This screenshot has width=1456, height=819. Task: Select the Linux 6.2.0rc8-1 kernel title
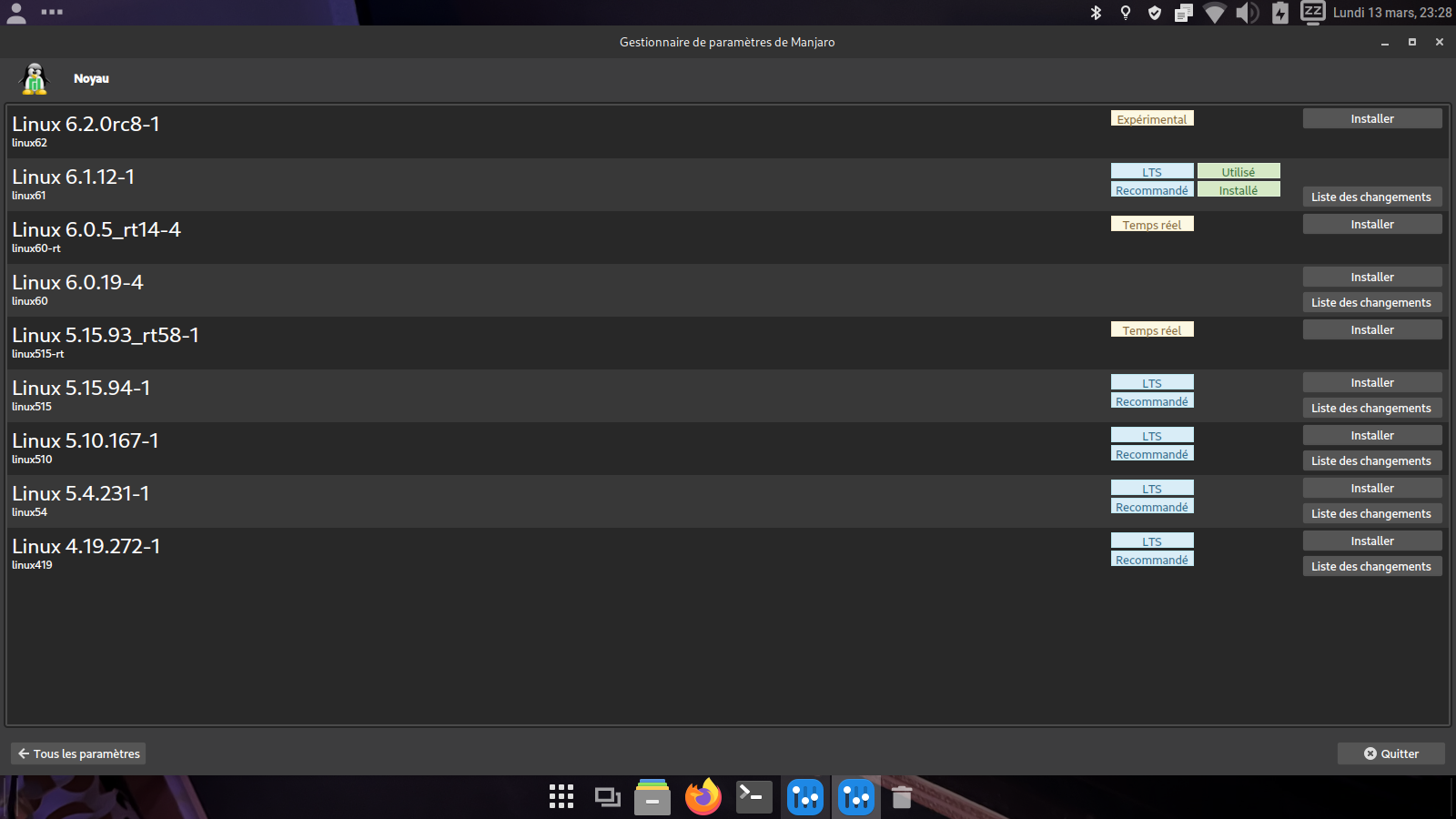(x=86, y=124)
